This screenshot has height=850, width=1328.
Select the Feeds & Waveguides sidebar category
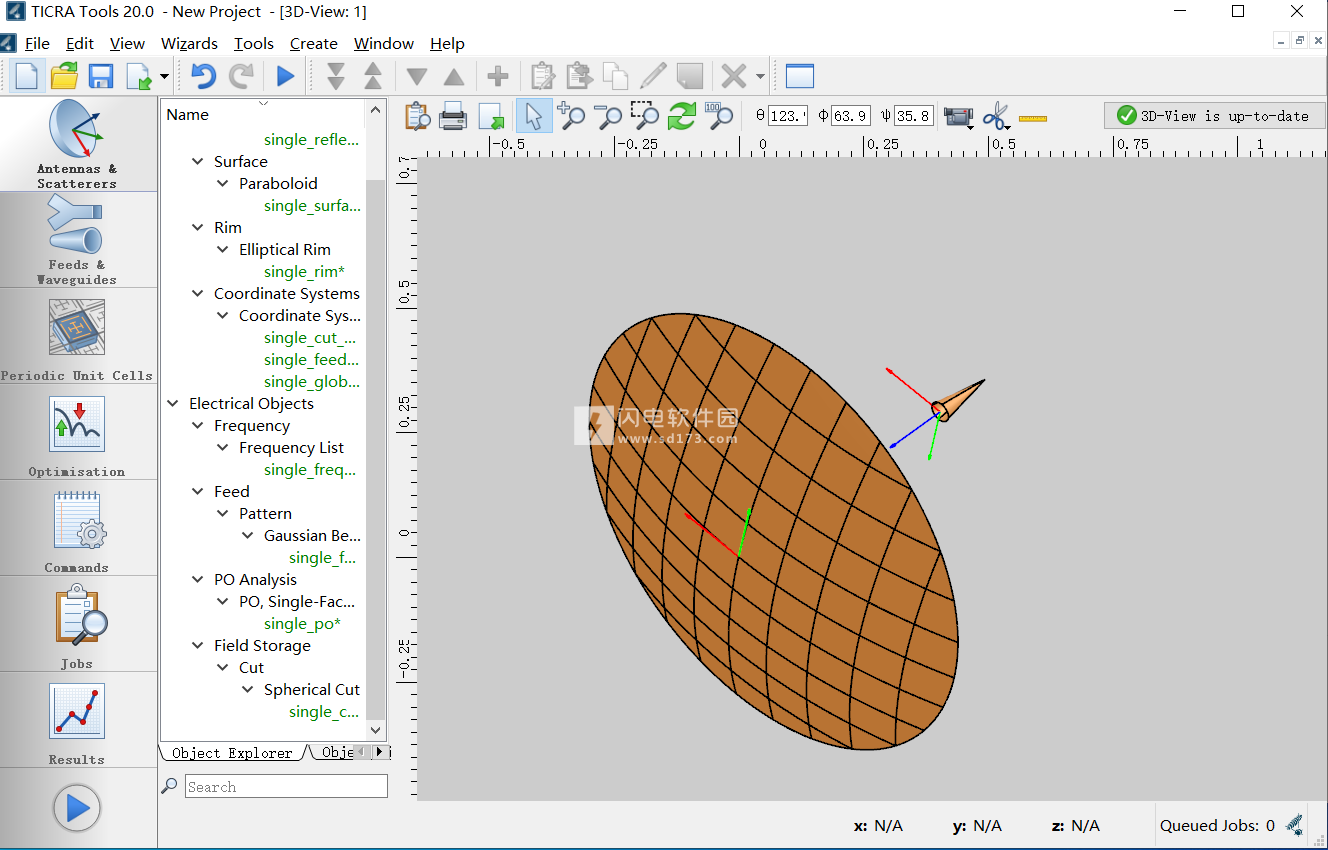click(78, 240)
